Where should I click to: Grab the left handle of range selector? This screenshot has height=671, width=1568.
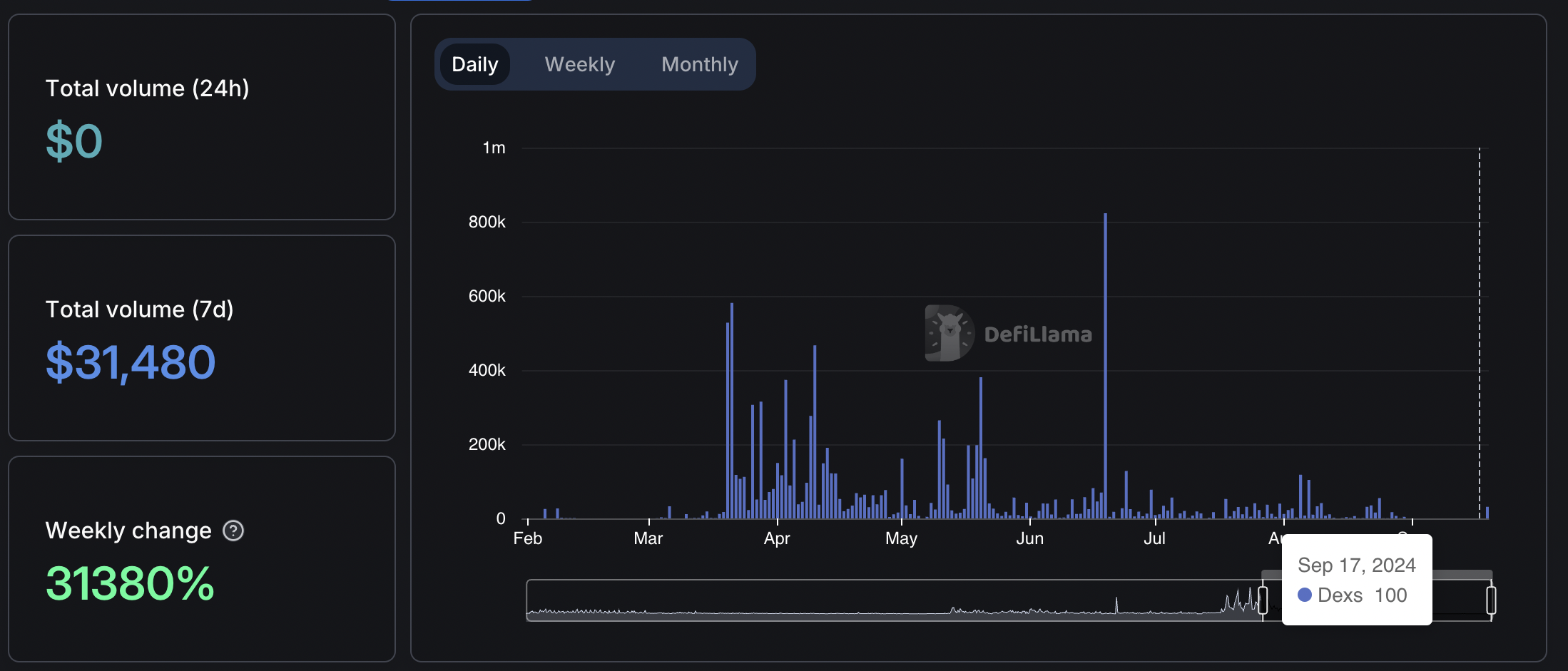pos(1263,600)
